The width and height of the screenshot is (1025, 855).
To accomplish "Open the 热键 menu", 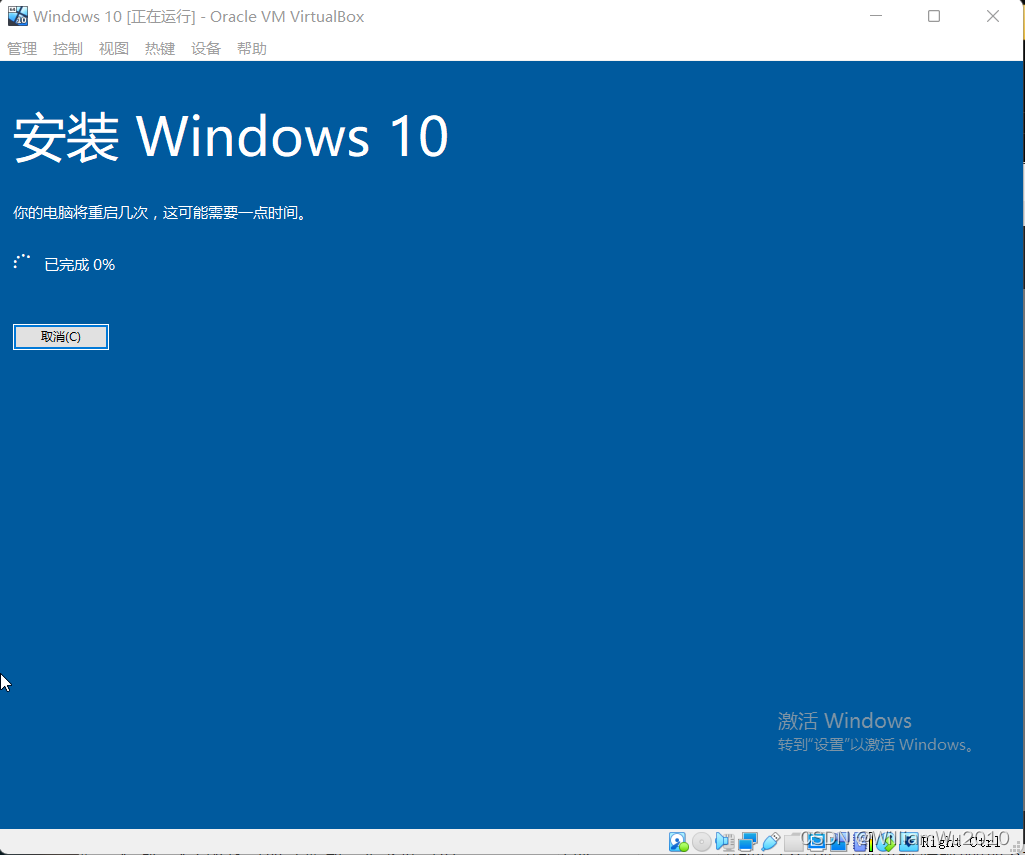I will (160, 49).
